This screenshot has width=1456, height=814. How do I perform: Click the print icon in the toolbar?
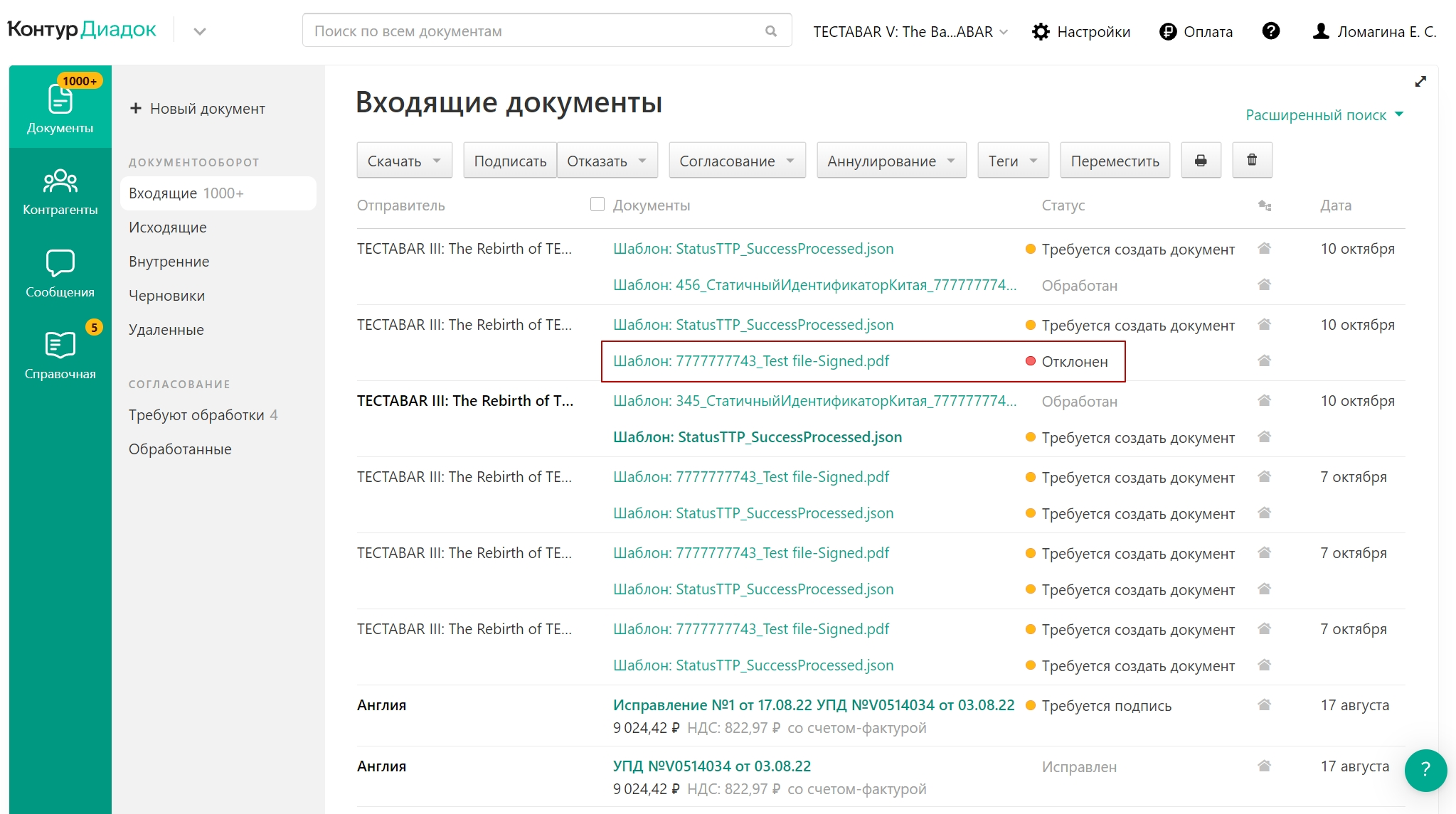[x=1201, y=161]
